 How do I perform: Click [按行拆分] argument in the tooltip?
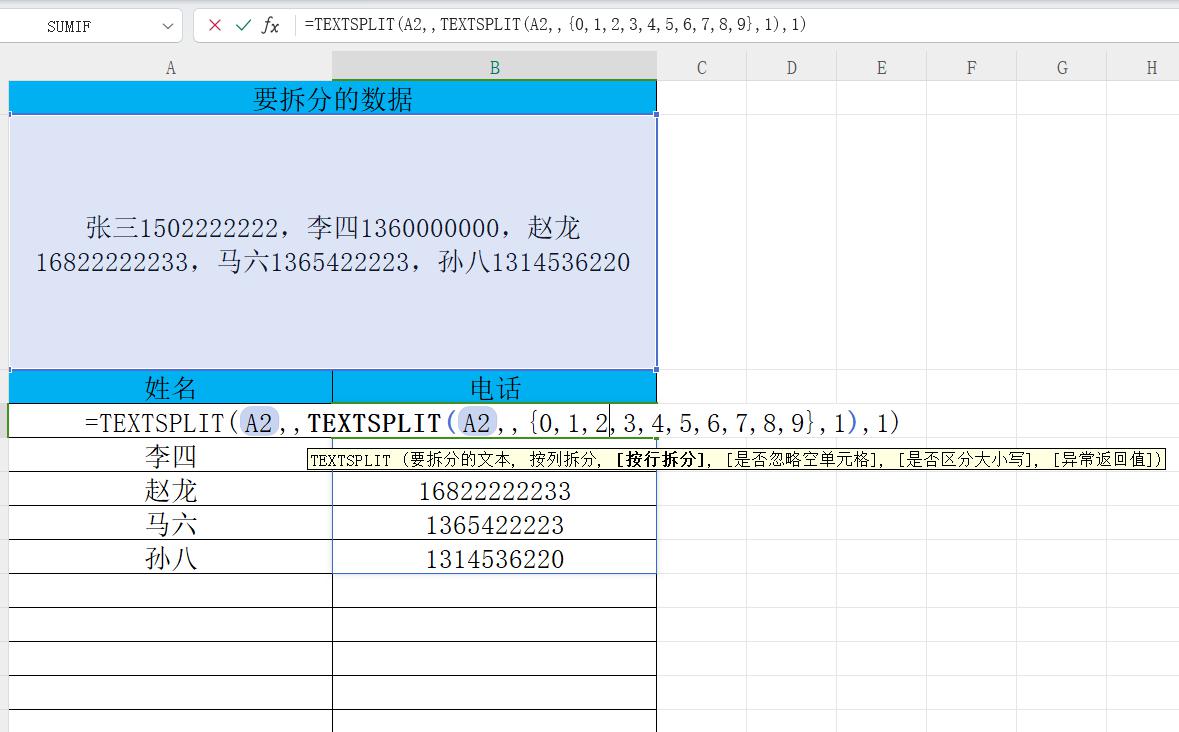[660, 460]
